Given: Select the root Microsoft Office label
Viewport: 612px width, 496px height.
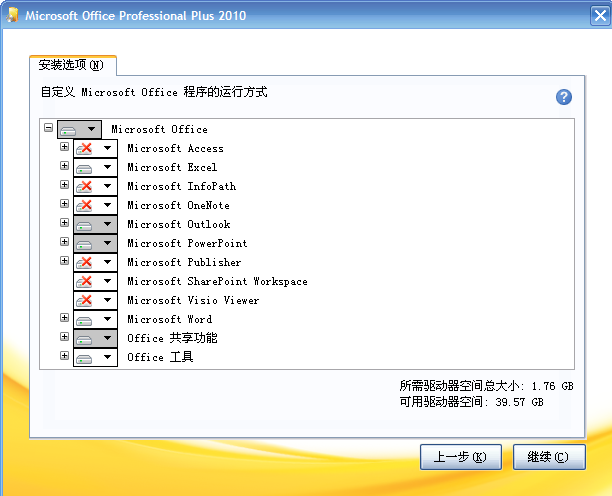Looking at the screenshot, I should point(159,129).
